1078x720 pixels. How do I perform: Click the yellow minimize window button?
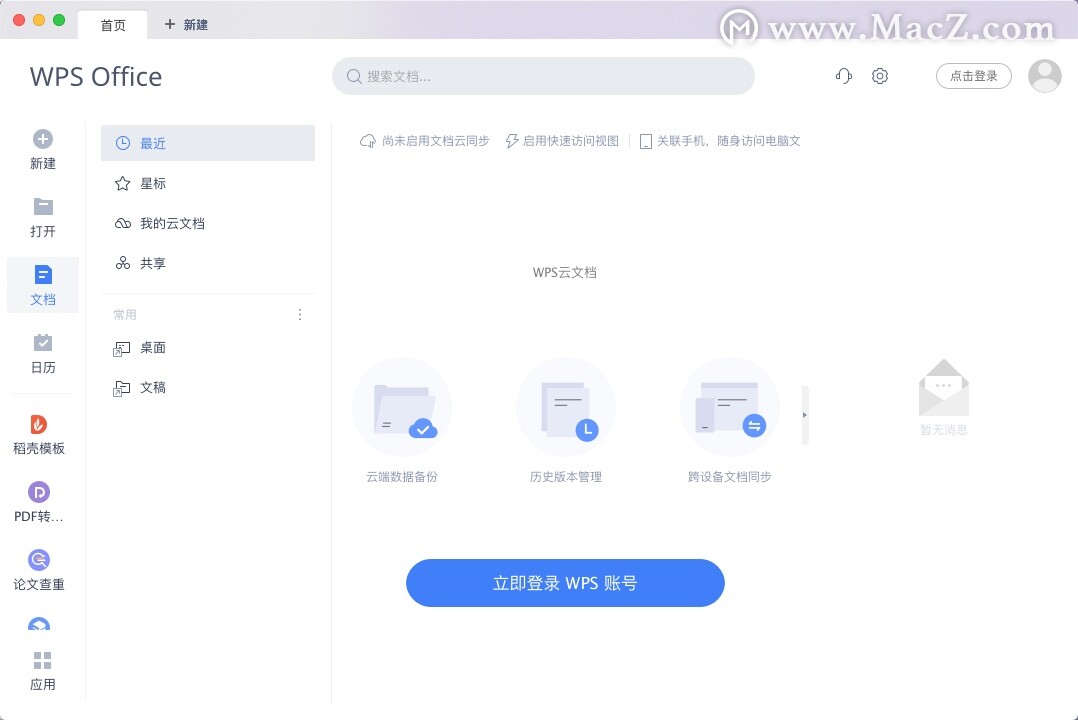(x=39, y=20)
